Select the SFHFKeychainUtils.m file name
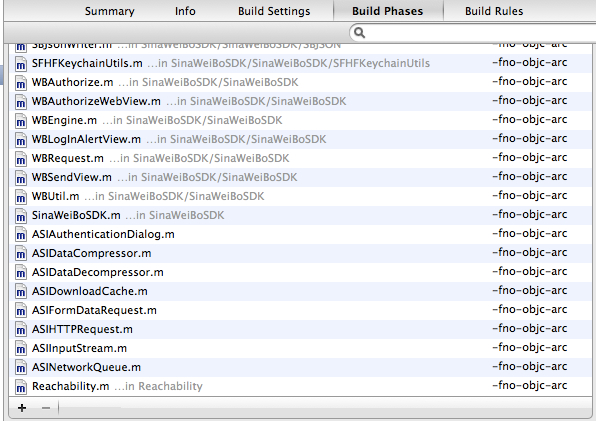 87,63
